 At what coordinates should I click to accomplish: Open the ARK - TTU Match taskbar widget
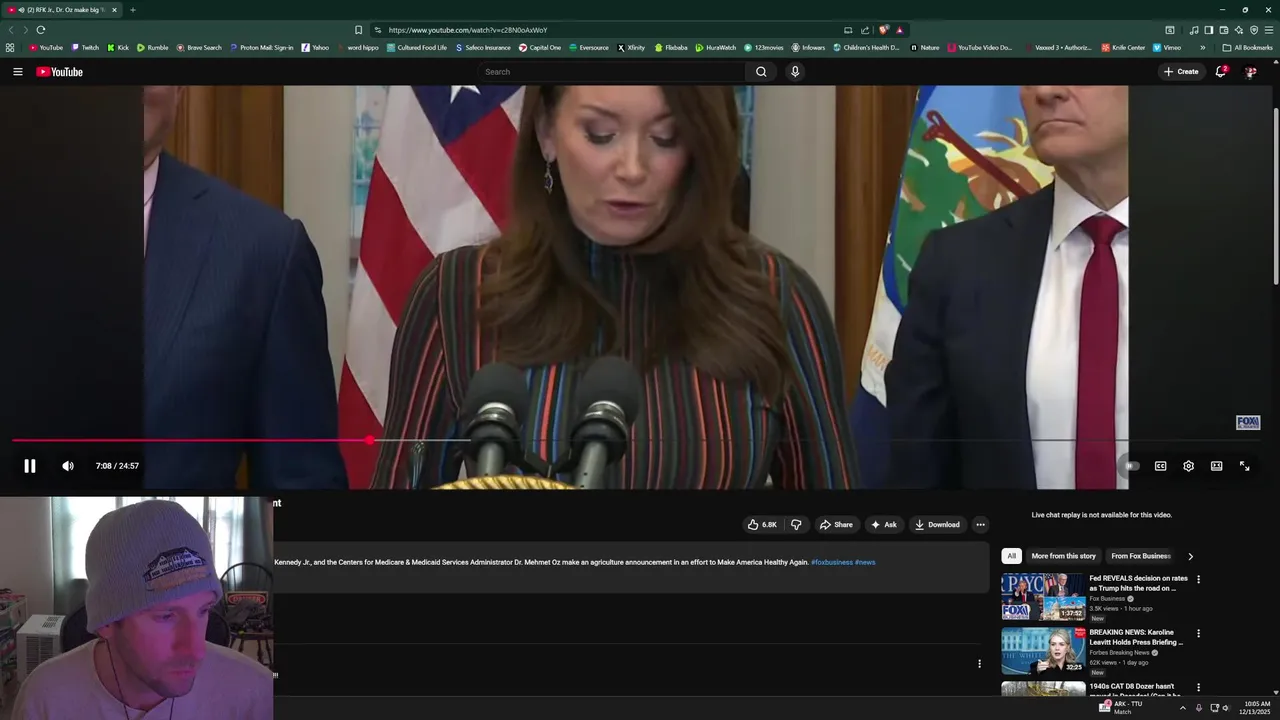(1120, 707)
